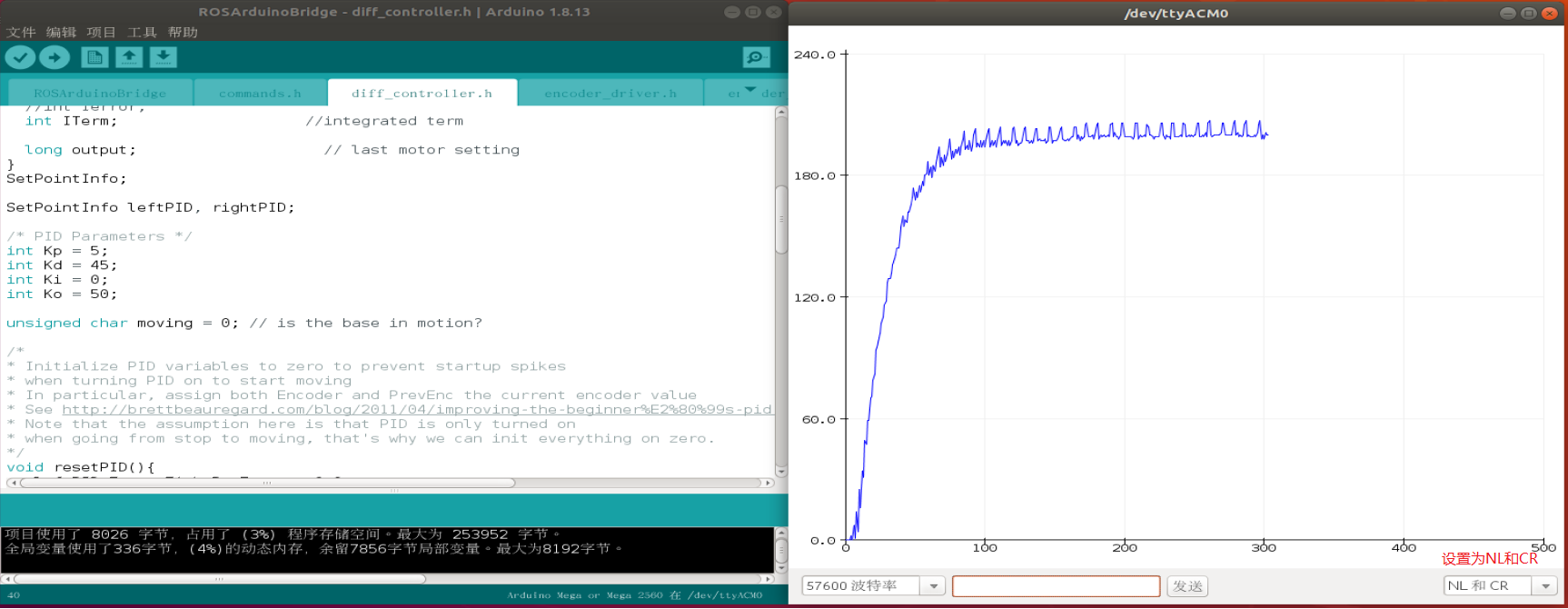Create a new sketch via toolbar icon

[94, 57]
